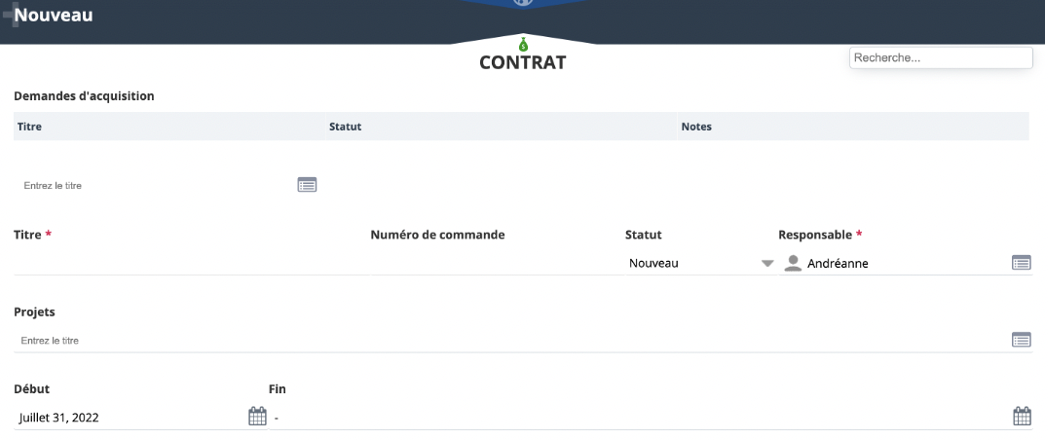
Task: Open the Début calendar picker
Action: (257, 417)
